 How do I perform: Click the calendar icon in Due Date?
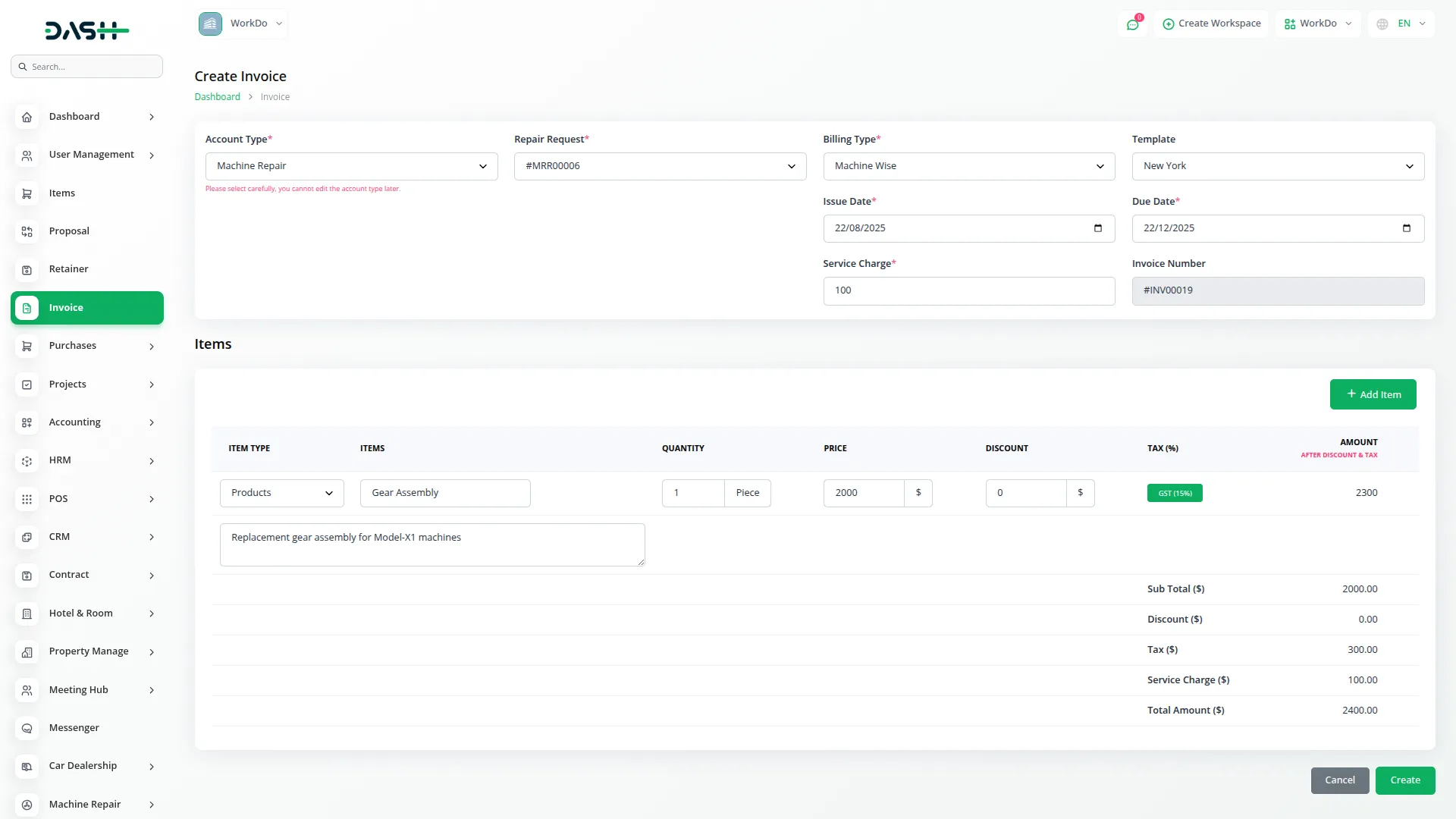(1406, 228)
